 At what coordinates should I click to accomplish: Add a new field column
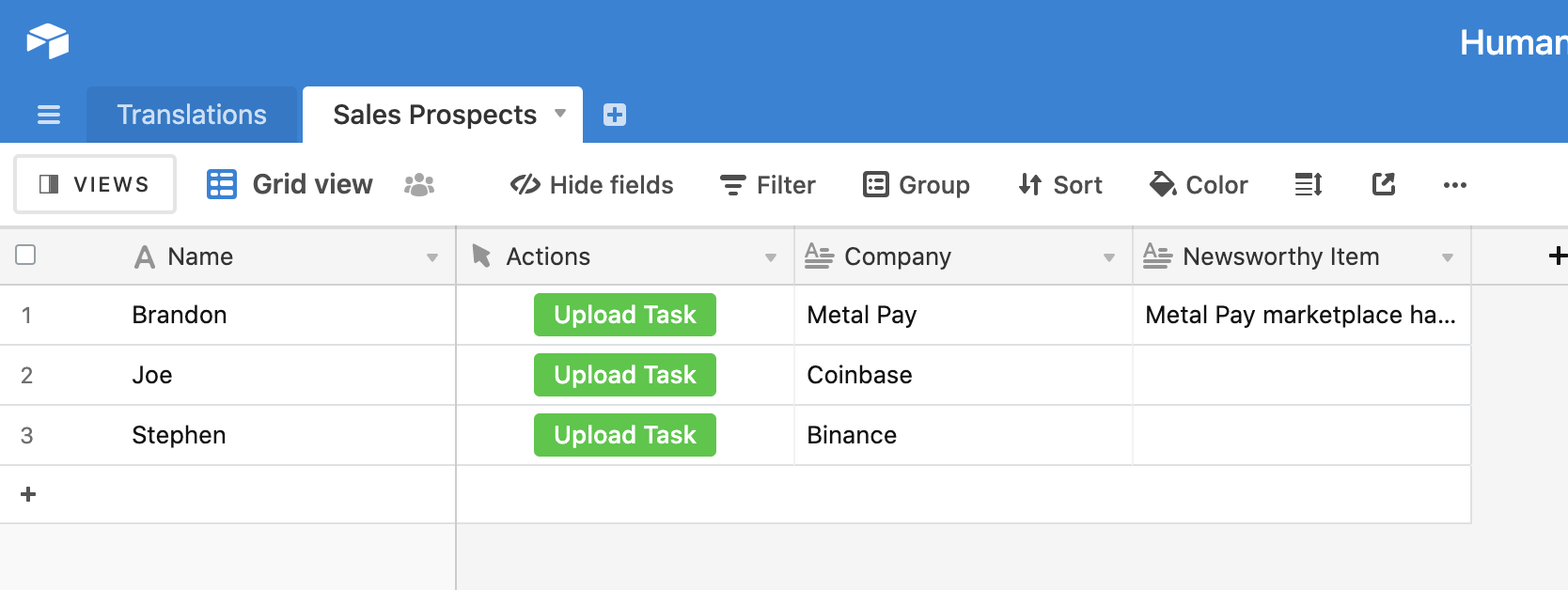point(1557,256)
